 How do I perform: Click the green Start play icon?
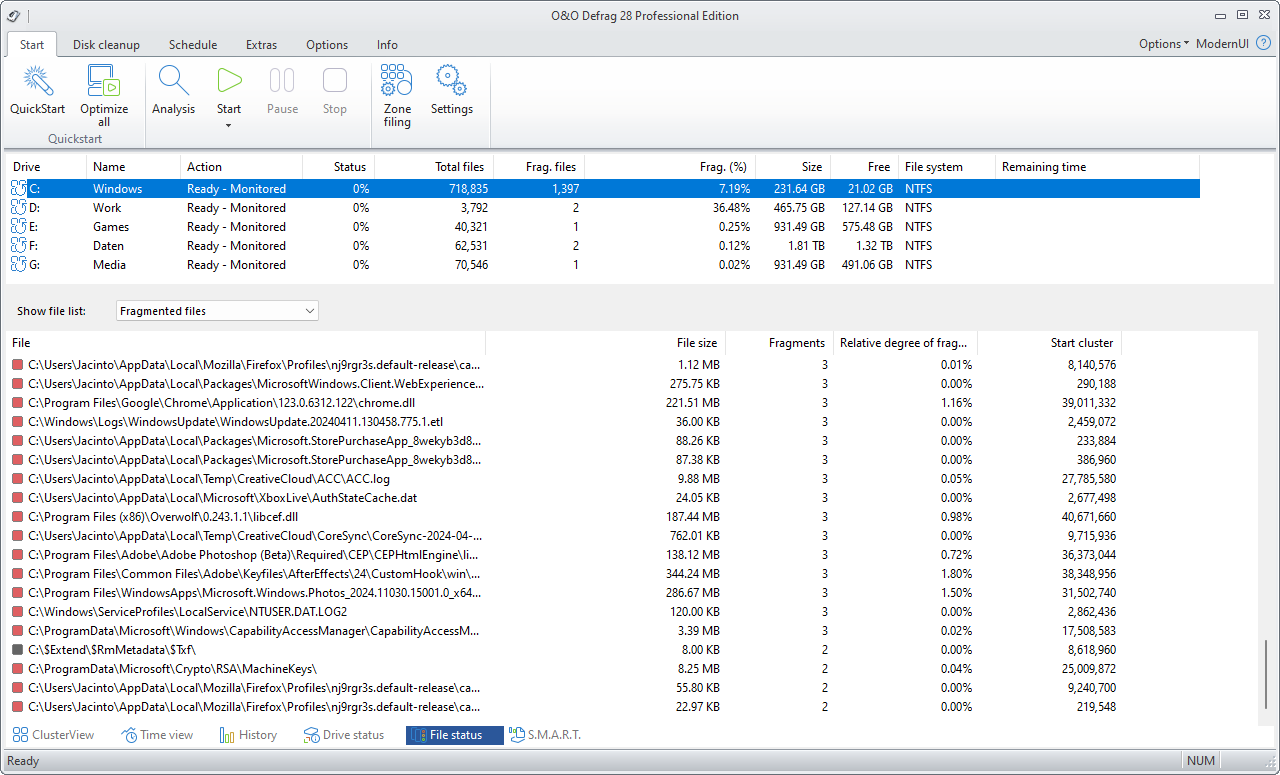point(229,81)
